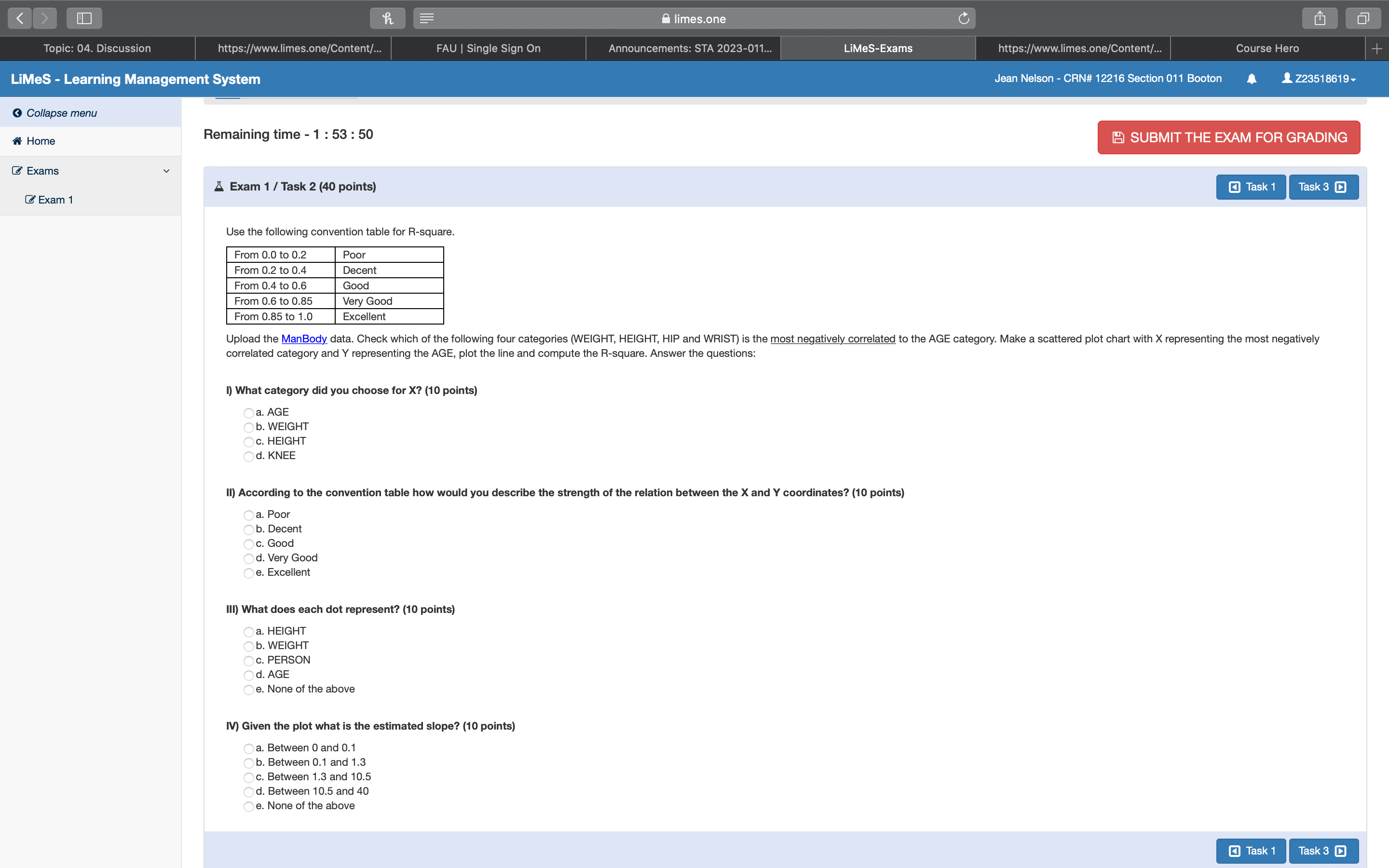Collapse the Exams section chevron
The height and width of the screenshot is (868, 1389).
coord(166,171)
